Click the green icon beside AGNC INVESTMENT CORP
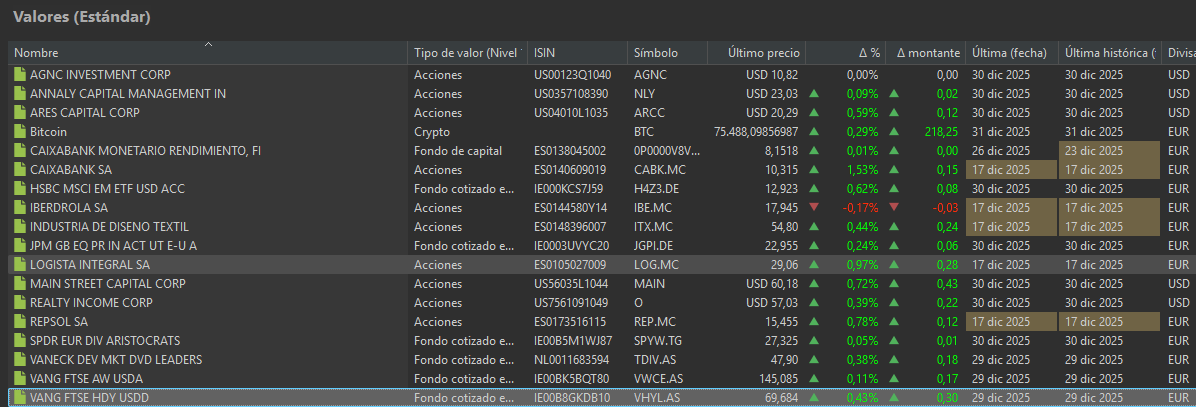 click(x=19, y=75)
